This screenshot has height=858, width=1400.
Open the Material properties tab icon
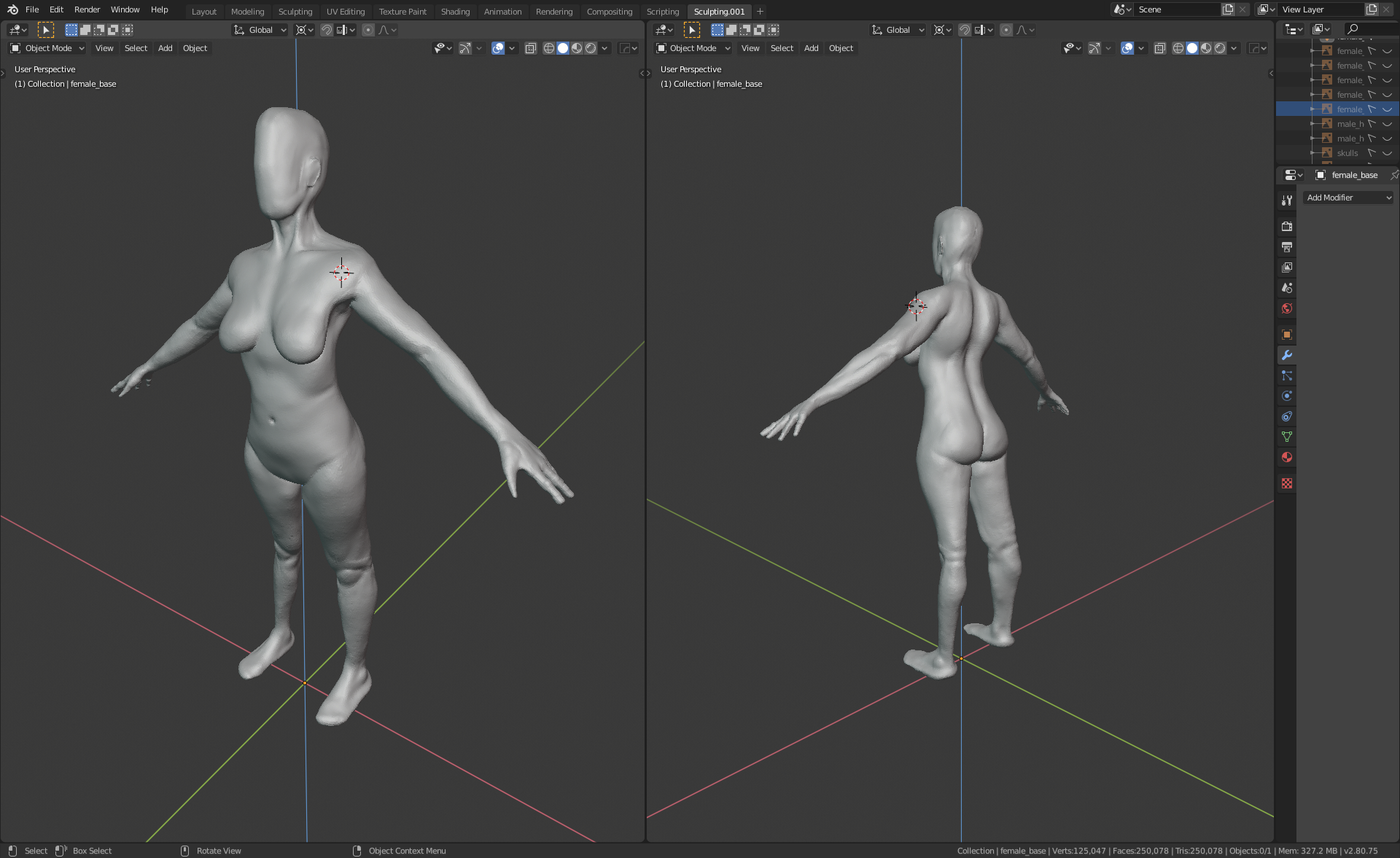pos(1287,457)
